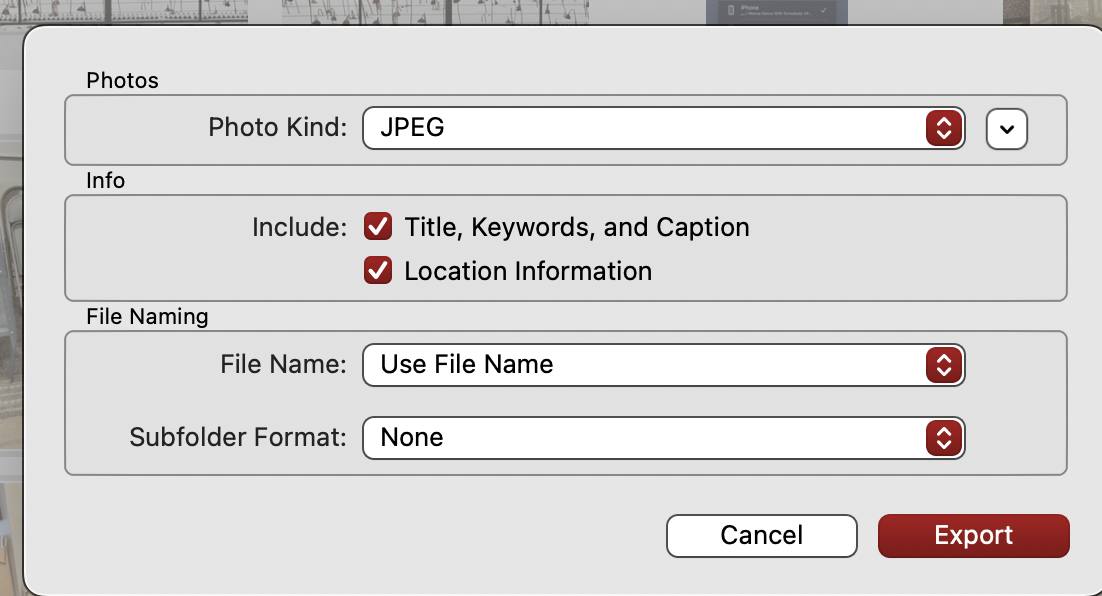Uncheck Title, Keywords, and Caption checkbox
This screenshot has height=596, width=1102.
378,227
